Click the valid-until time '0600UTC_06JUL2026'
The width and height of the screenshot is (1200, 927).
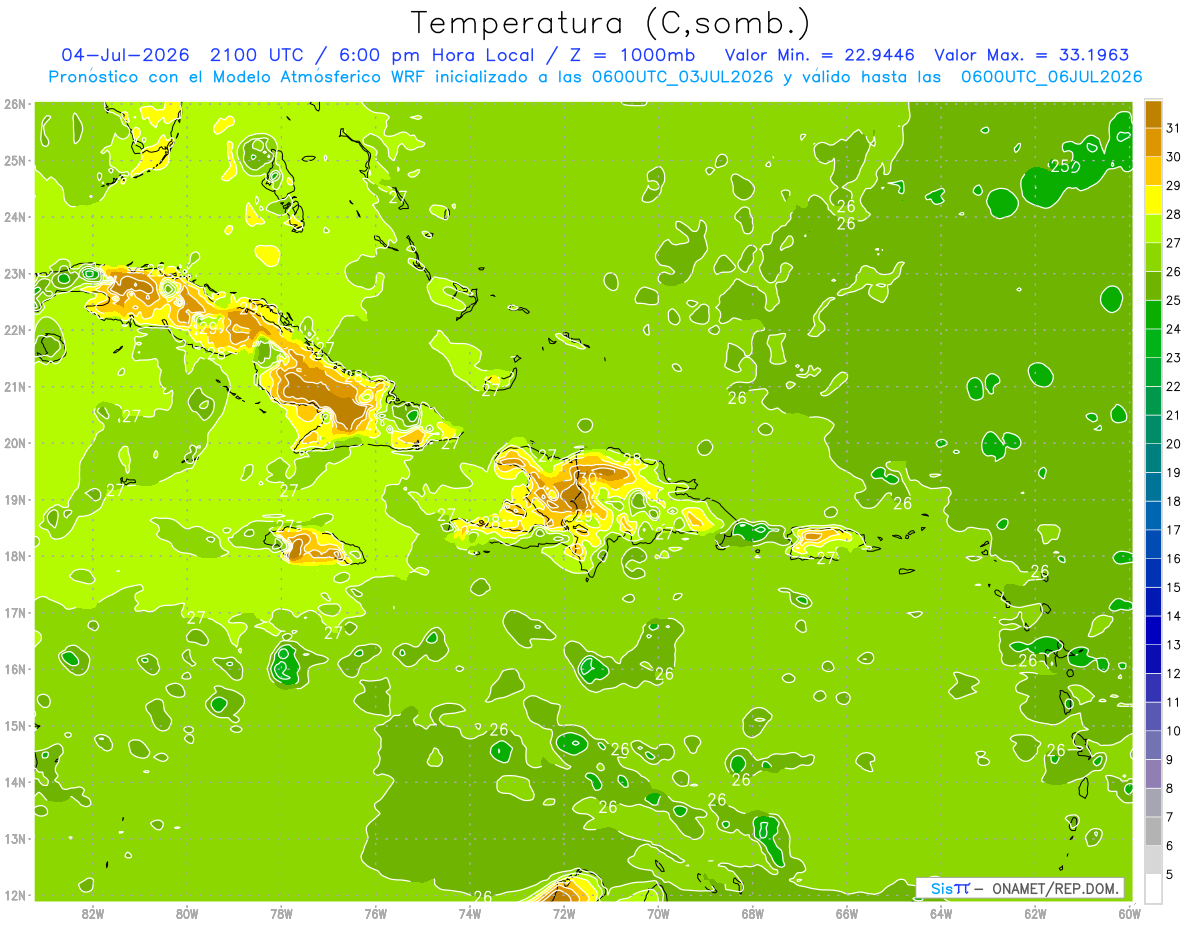pyautogui.click(x=1051, y=76)
